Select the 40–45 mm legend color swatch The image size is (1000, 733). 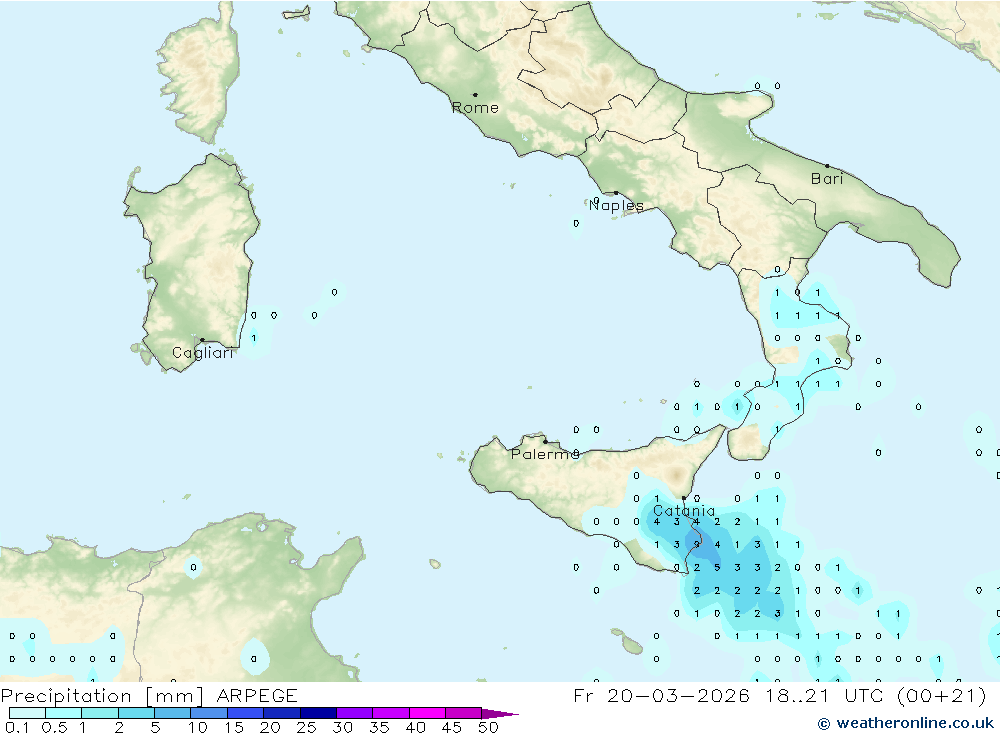pyautogui.click(x=427, y=713)
